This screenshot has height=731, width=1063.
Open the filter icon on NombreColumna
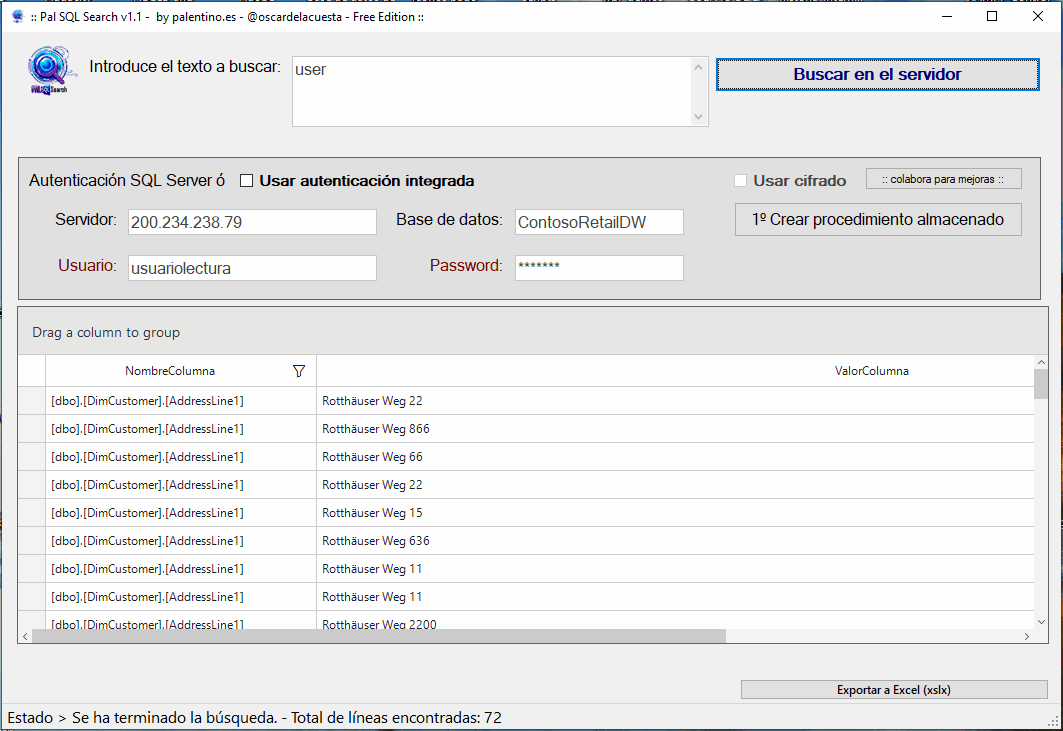(298, 371)
